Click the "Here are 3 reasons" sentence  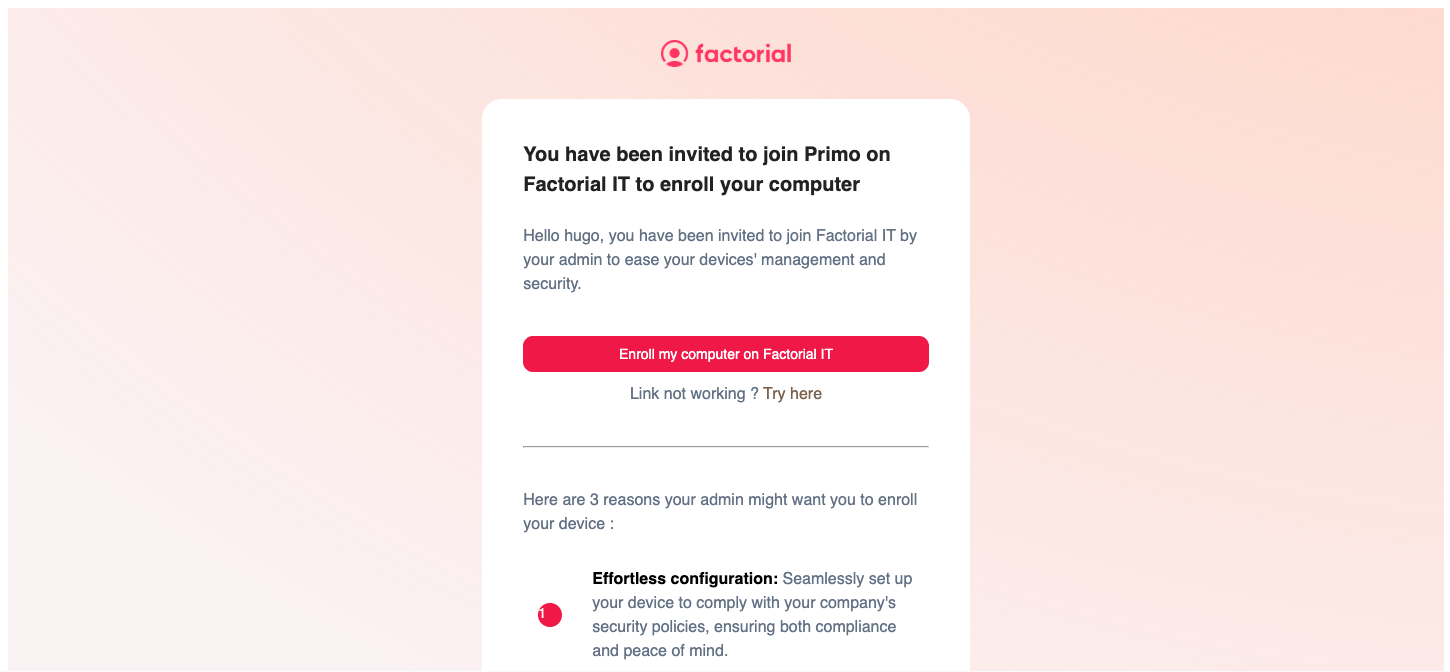coord(720,500)
